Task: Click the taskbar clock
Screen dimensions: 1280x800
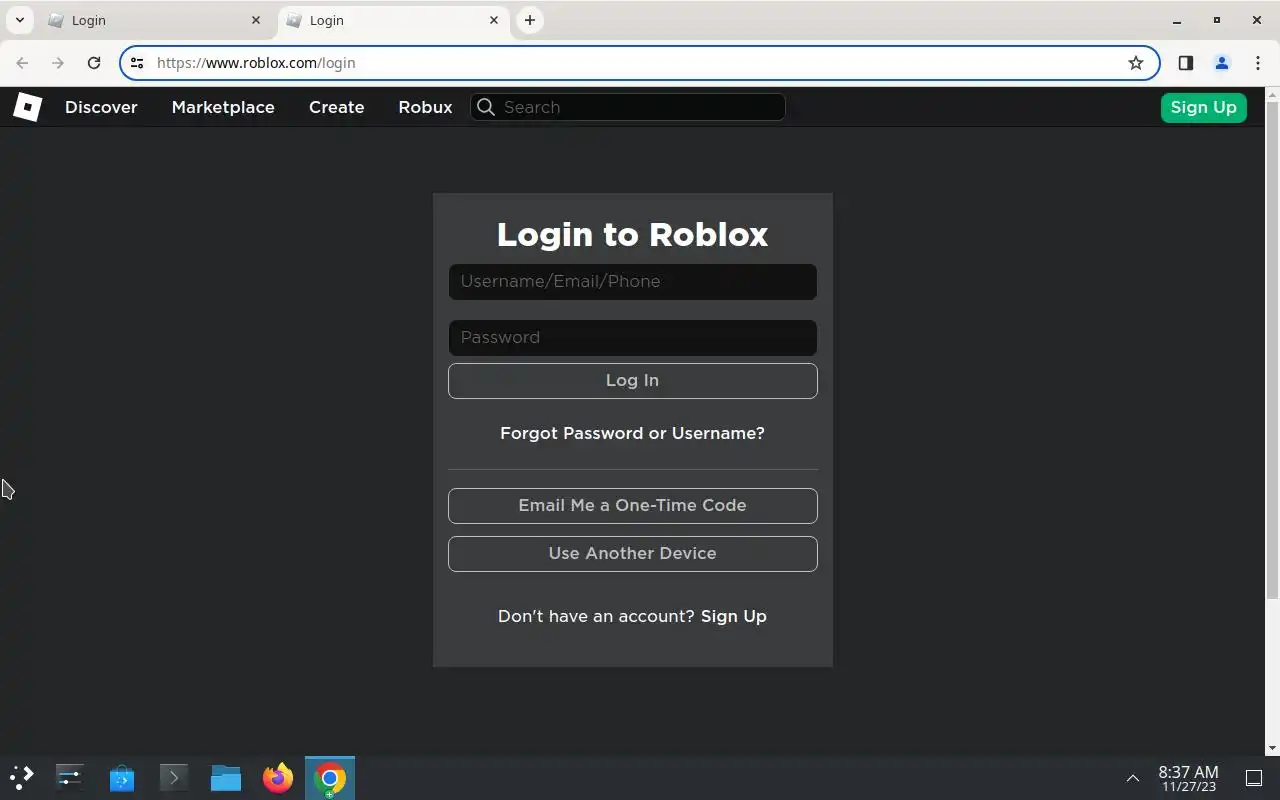Action: tap(1188, 778)
